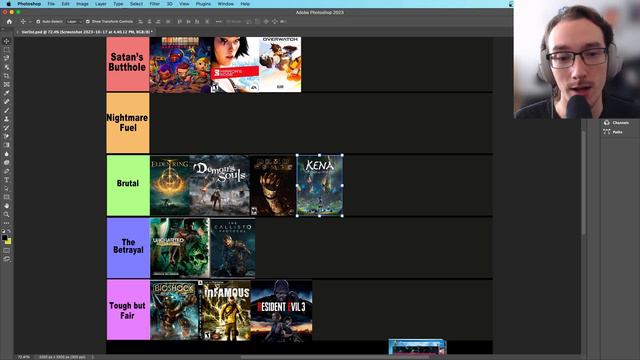The height and width of the screenshot is (360, 640).
Task: Click the align right edges icon
Action: 158,22
